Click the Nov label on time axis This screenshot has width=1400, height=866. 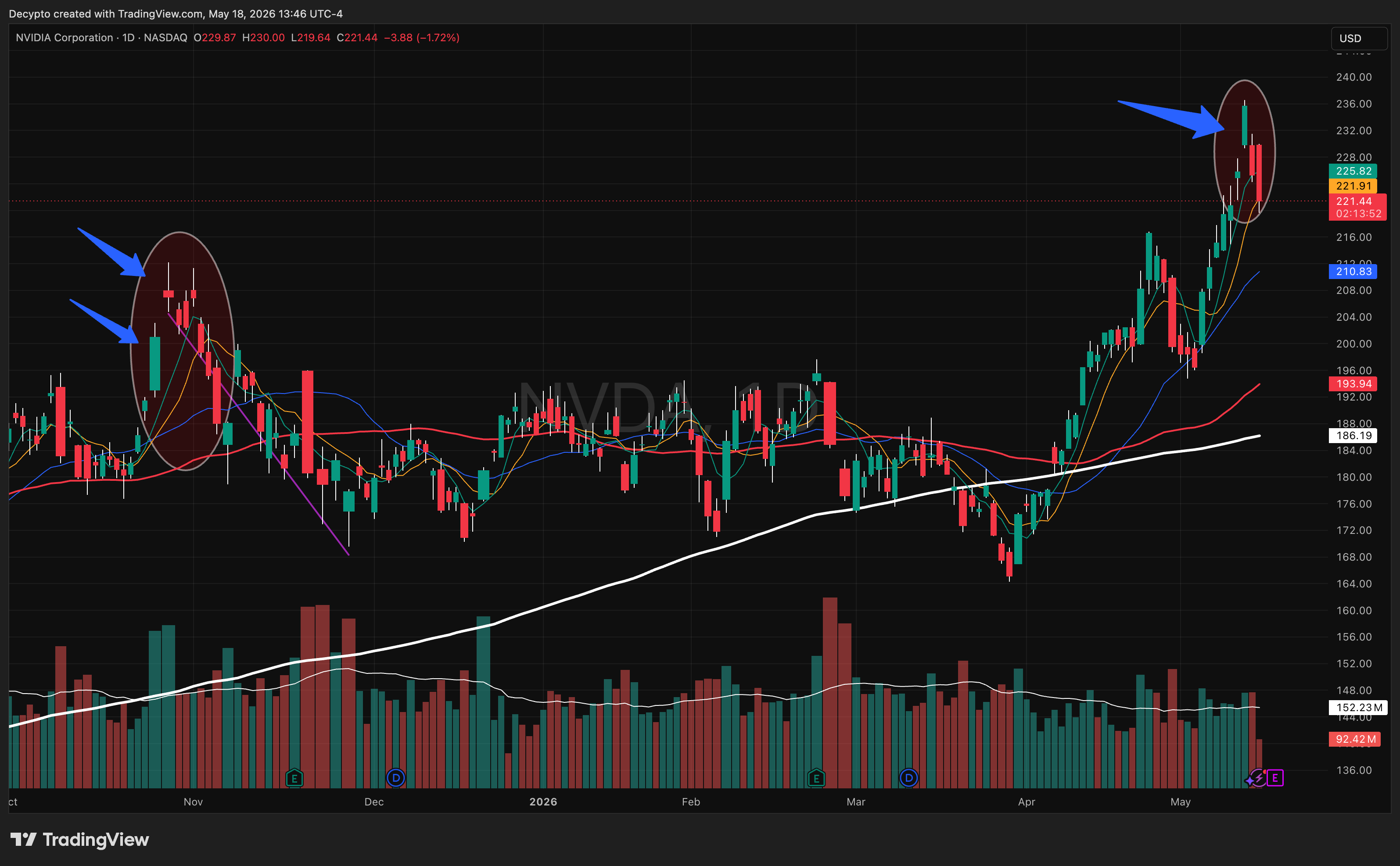coord(193,802)
